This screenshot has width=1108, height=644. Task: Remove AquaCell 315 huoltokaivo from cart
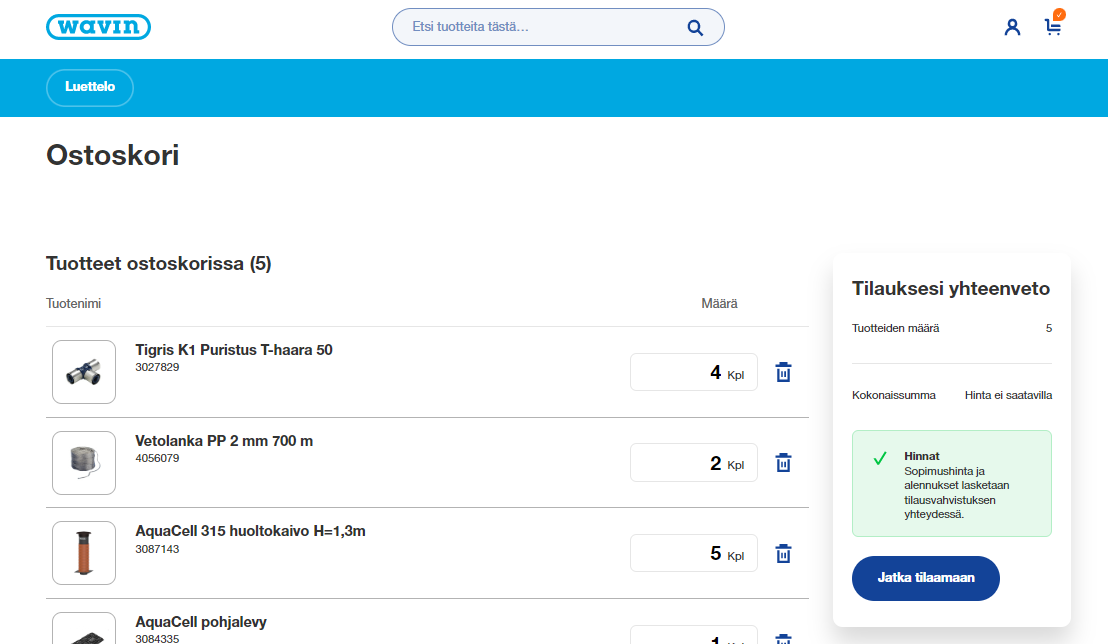pos(783,553)
